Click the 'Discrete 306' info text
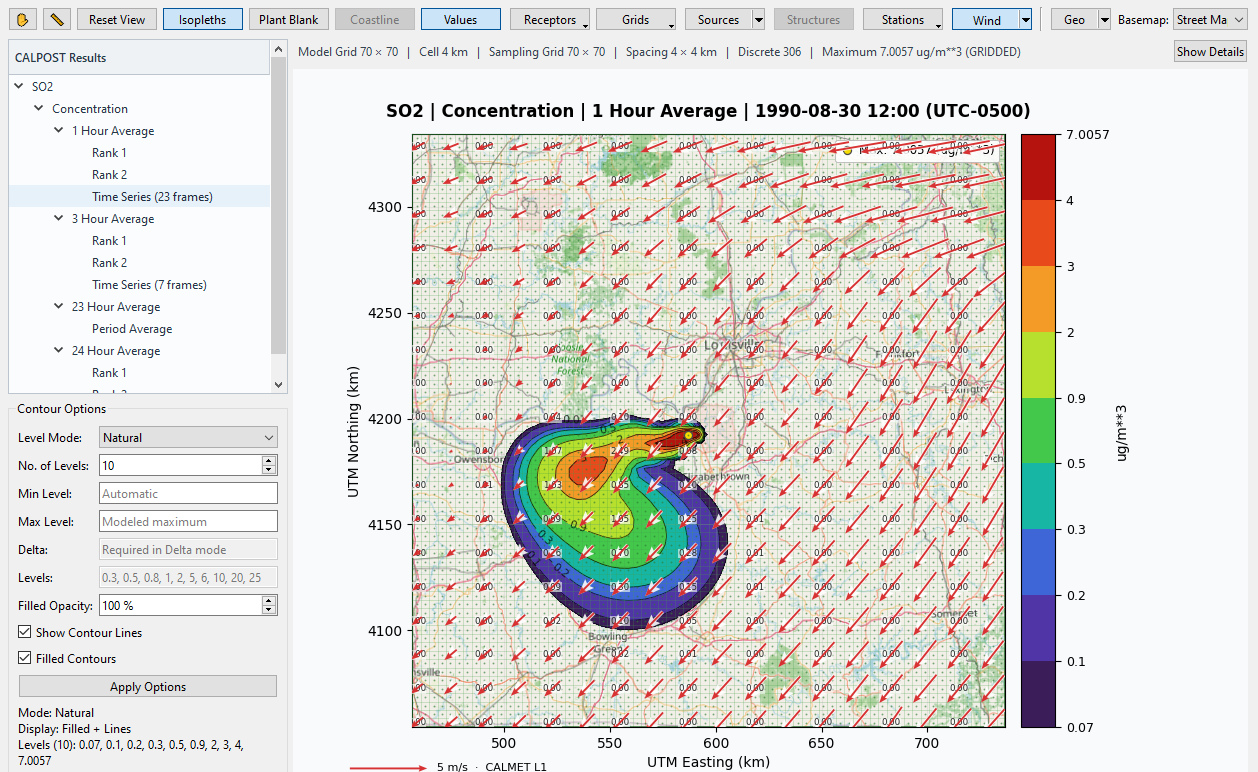Image resolution: width=1258 pixels, height=772 pixels. pos(769,52)
